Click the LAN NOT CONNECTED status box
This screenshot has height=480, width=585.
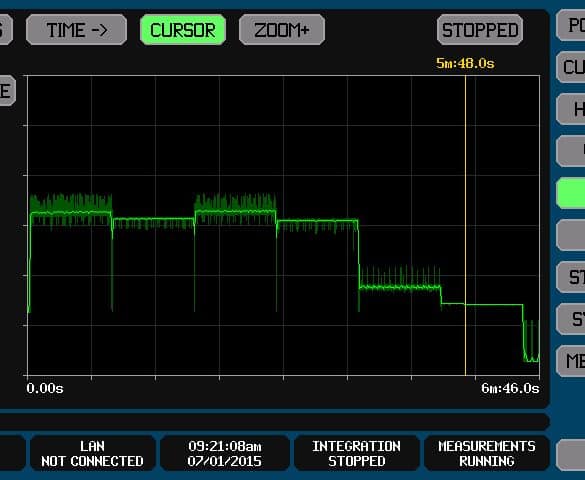coord(93,453)
